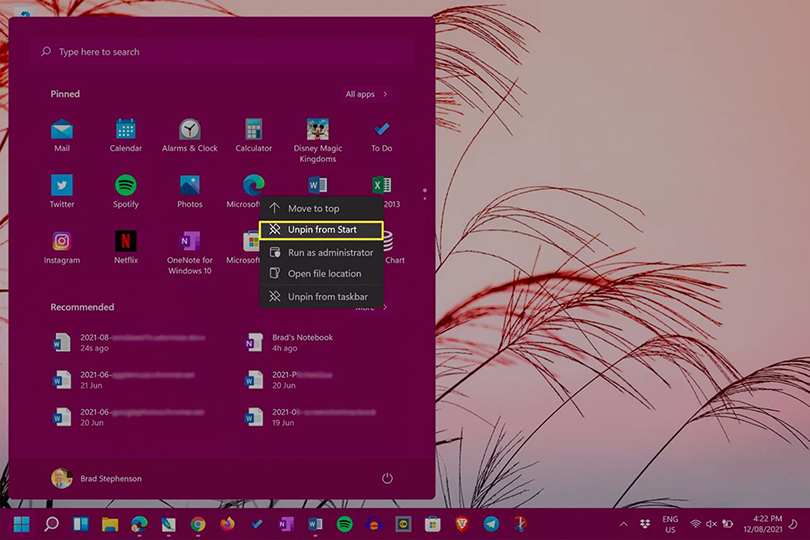Open OneNote for Windows 10
Image resolution: width=810 pixels, height=540 pixels.
[190, 252]
